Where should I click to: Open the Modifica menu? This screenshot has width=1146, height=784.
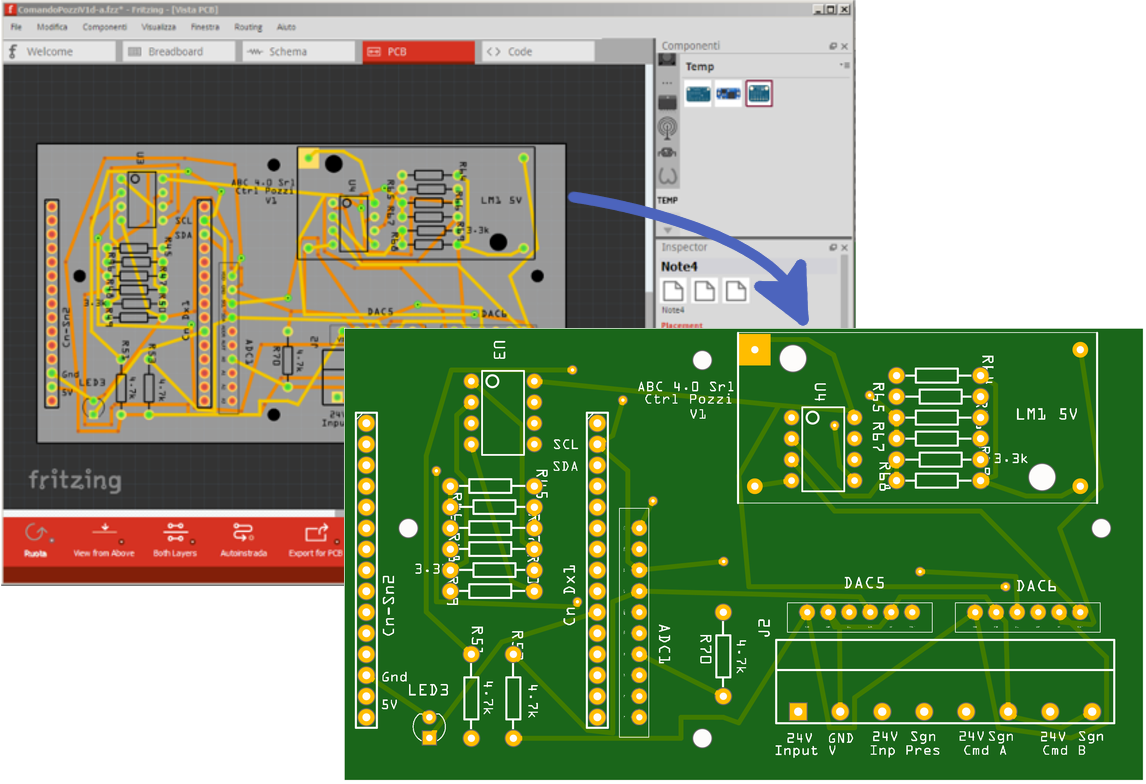[52, 27]
